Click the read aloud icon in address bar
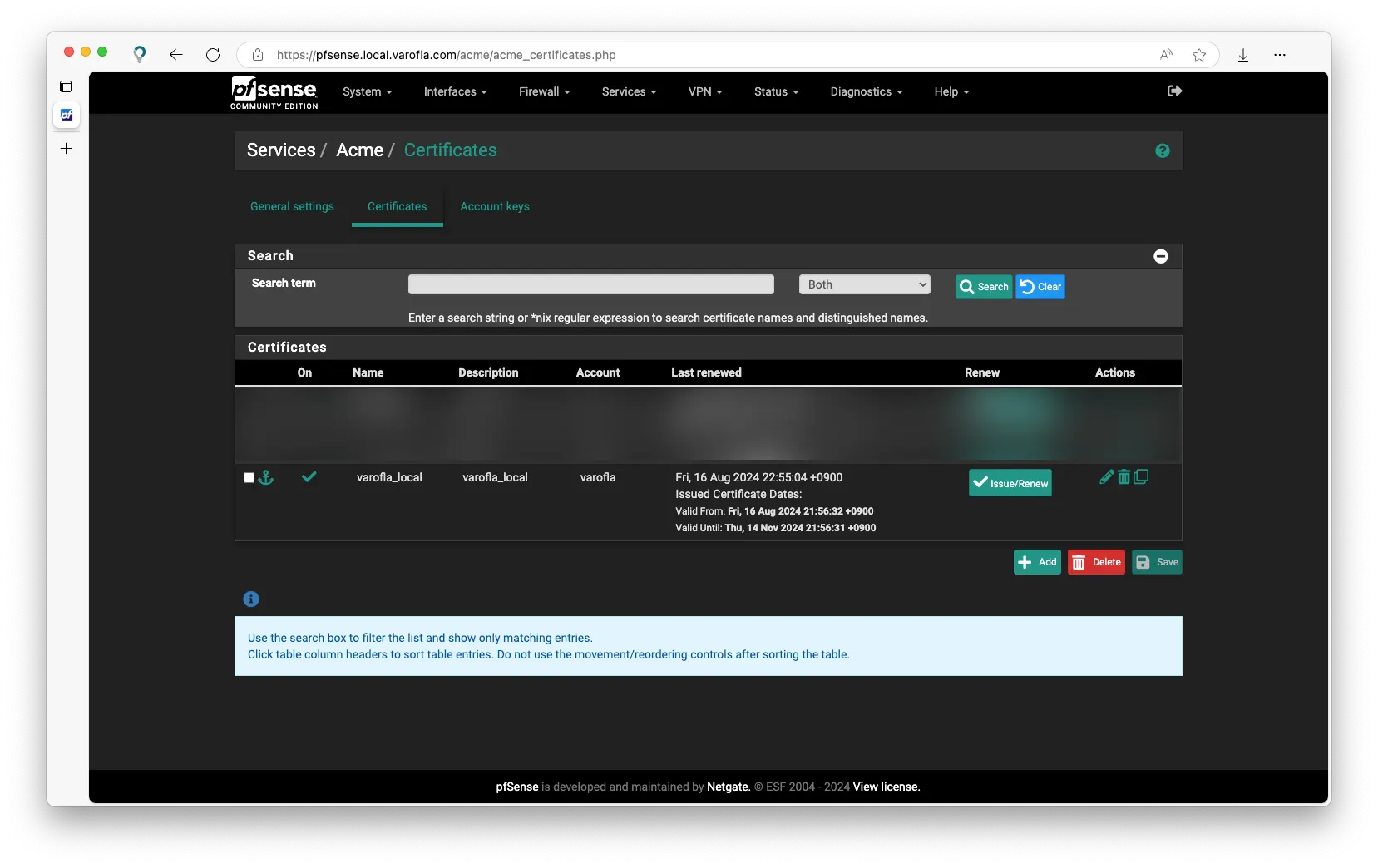Screen dimensions: 1378x868 click(x=1166, y=55)
